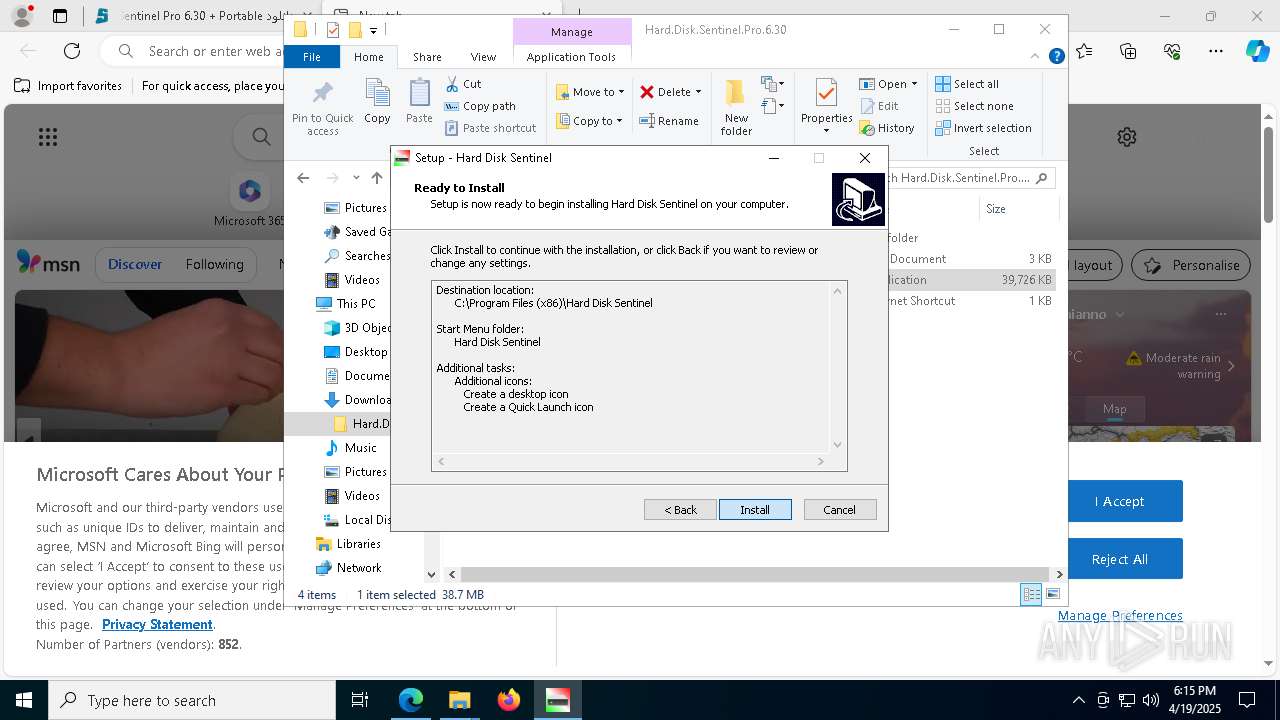The height and width of the screenshot is (720, 1280).
Task: Click Explorer navigation back arrow
Action: (x=303, y=178)
